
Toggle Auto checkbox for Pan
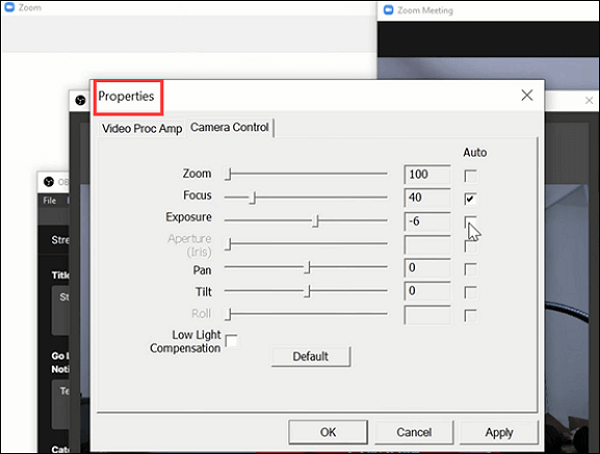(x=471, y=268)
